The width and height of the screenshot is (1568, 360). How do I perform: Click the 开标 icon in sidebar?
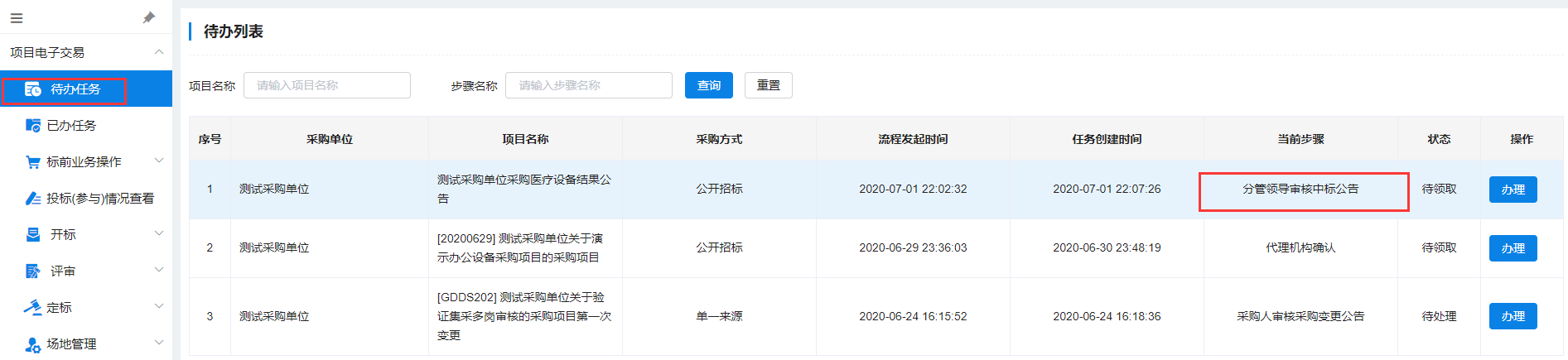tap(33, 235)
